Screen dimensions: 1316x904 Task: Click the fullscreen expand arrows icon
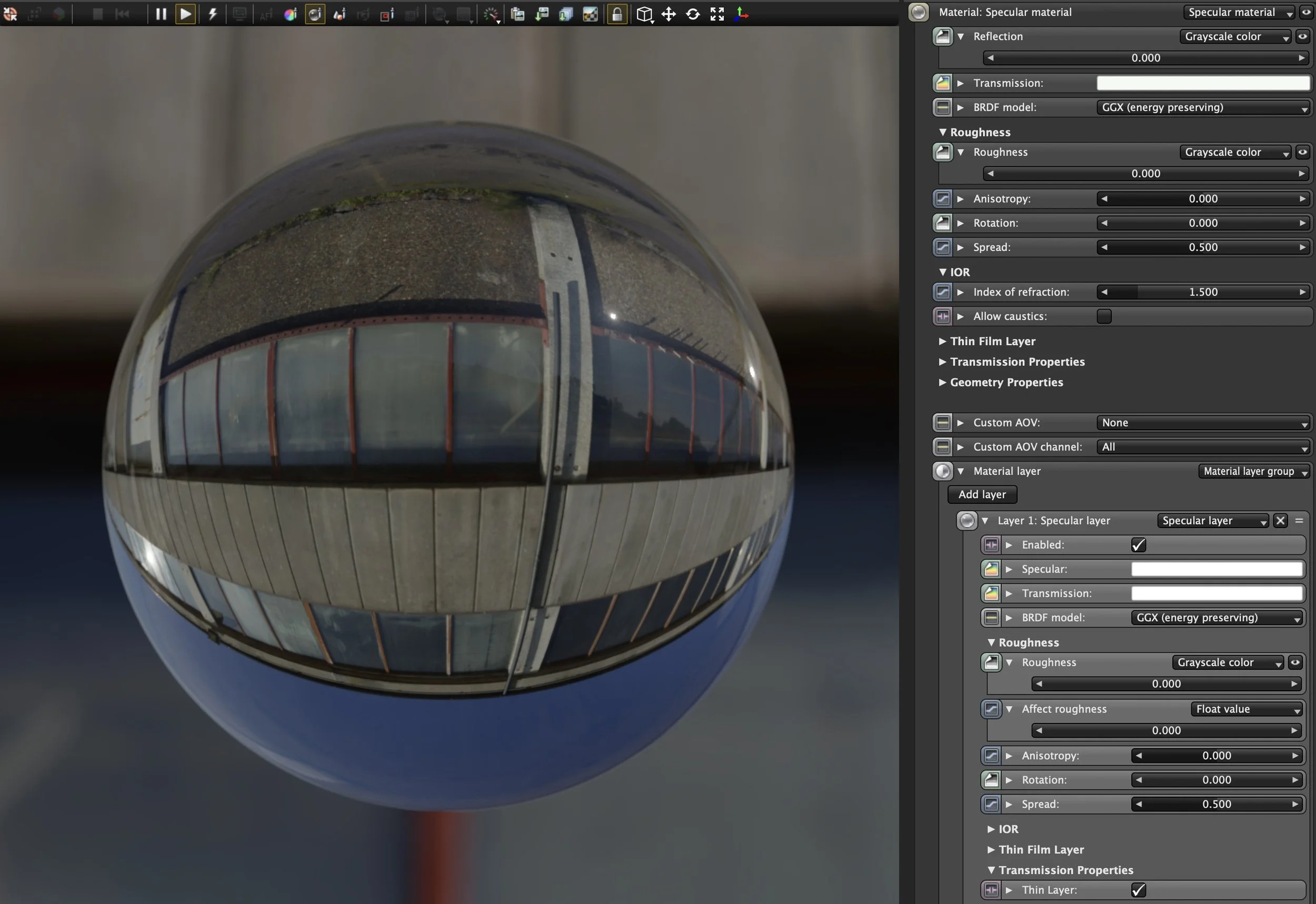coord(717,14)
